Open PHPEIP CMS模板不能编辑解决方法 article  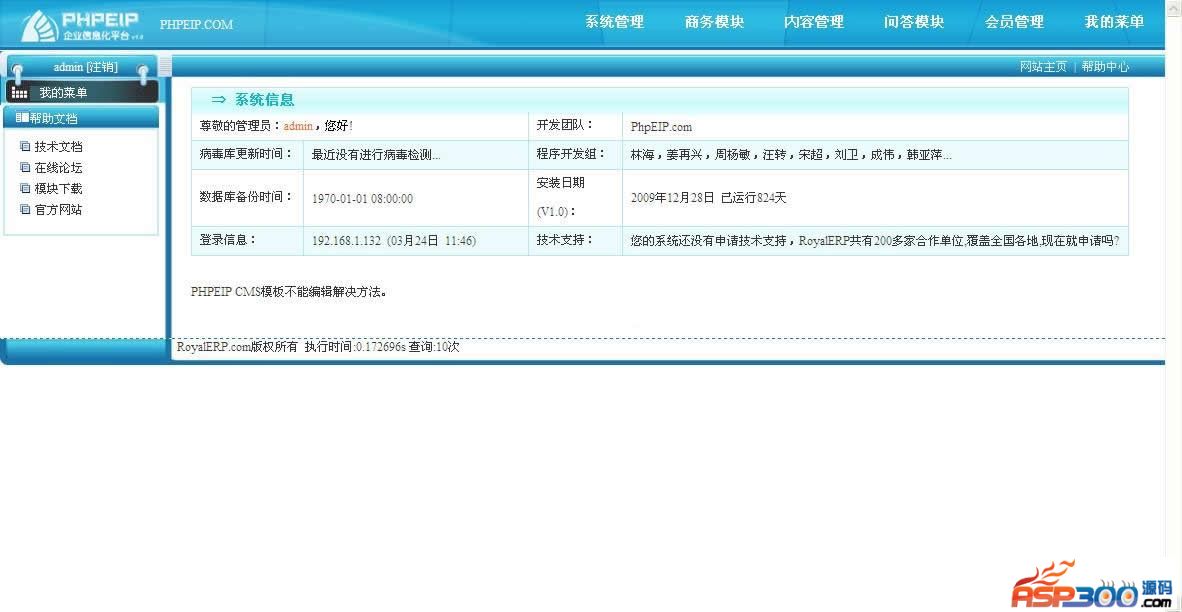289,292
